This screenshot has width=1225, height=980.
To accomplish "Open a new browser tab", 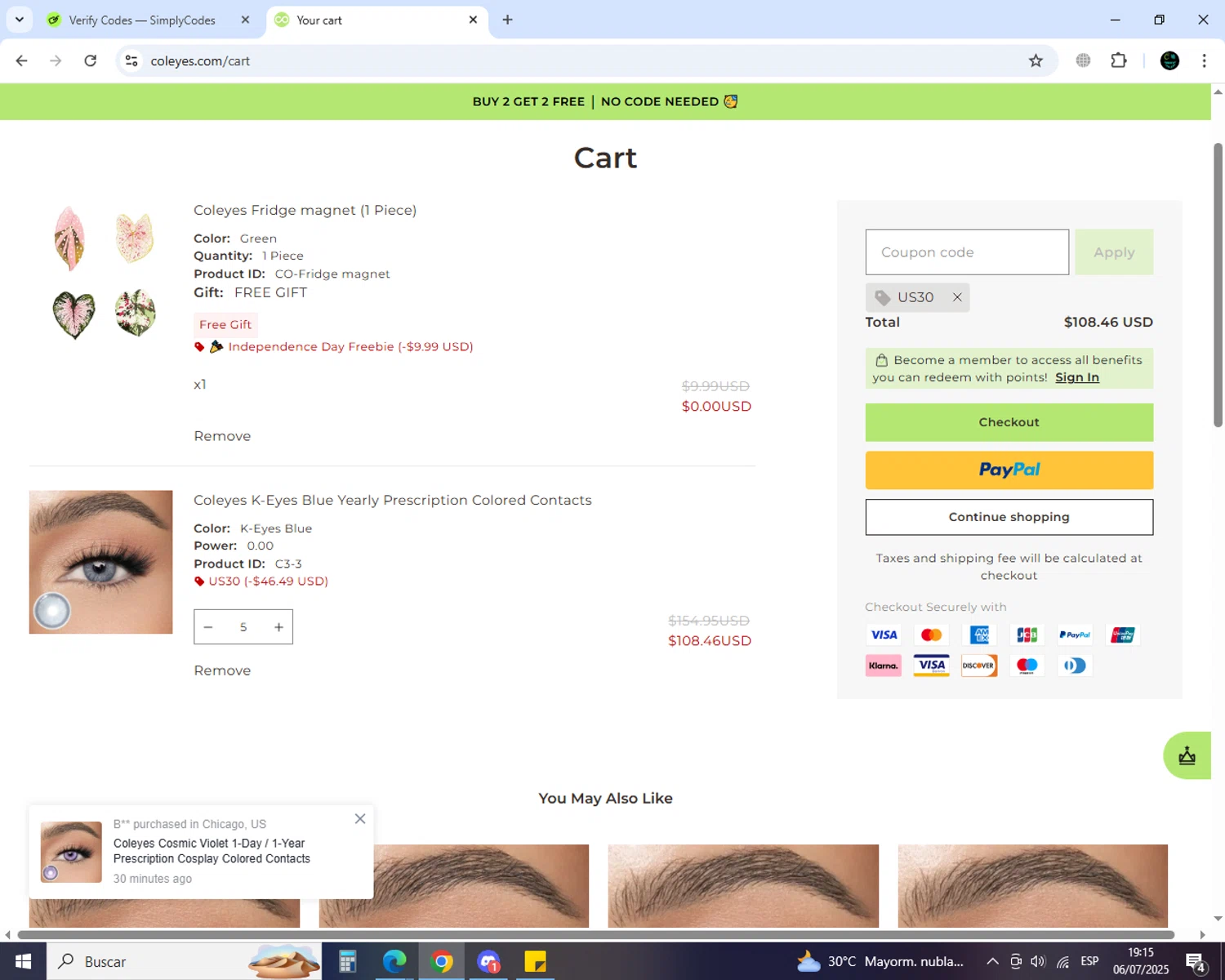I will tap(507, 20).
